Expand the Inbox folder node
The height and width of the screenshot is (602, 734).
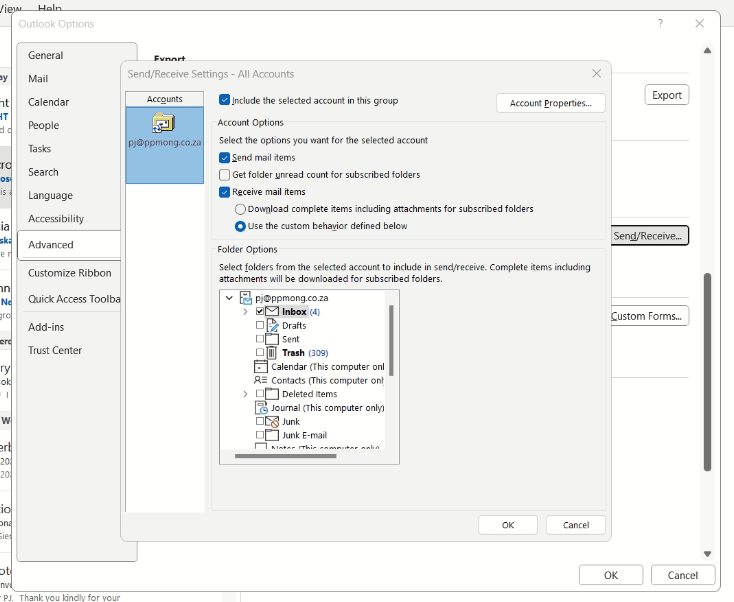click(245, 312)
